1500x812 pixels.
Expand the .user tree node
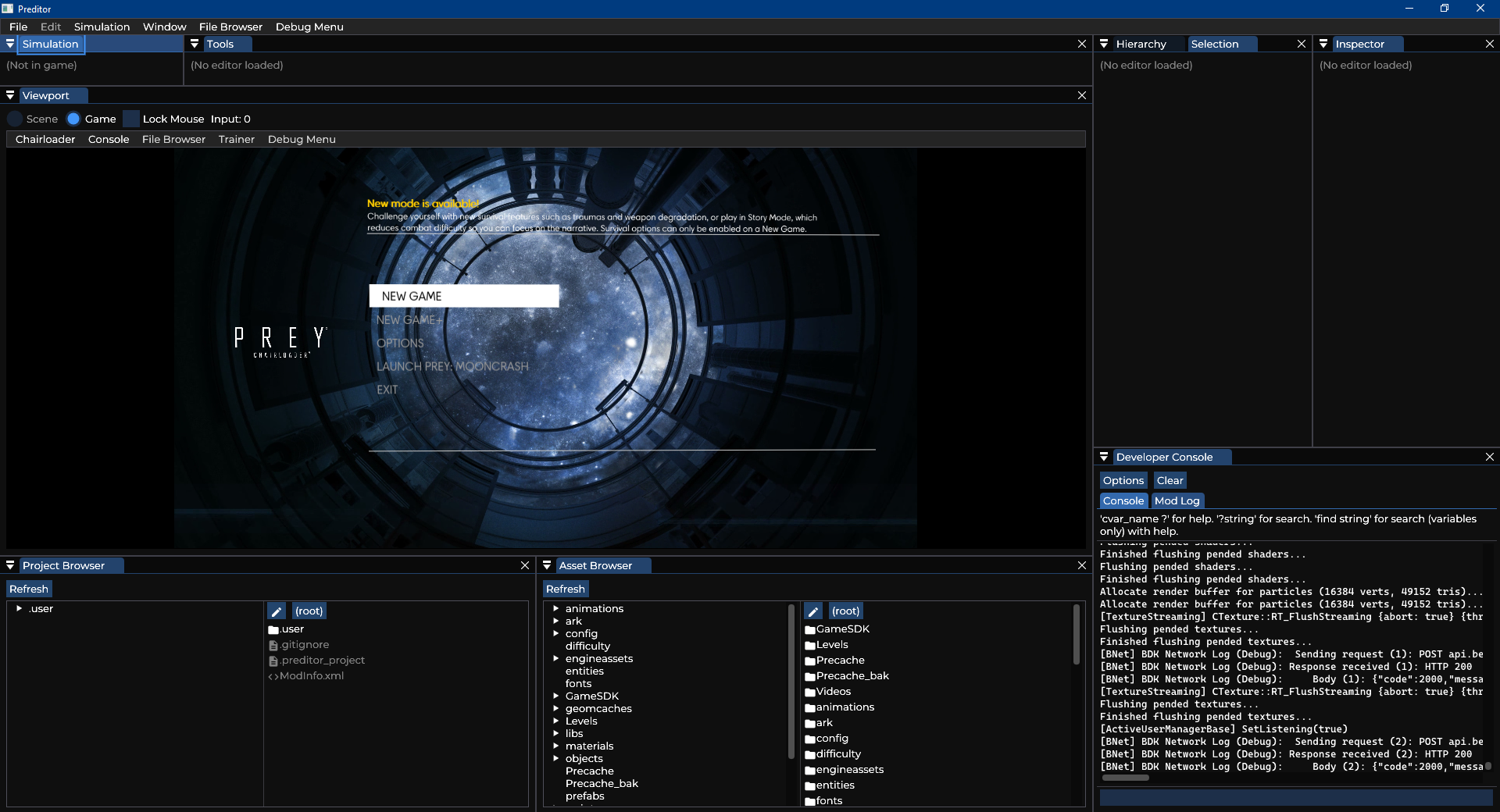pyautogui.click(x=19, y=608)
